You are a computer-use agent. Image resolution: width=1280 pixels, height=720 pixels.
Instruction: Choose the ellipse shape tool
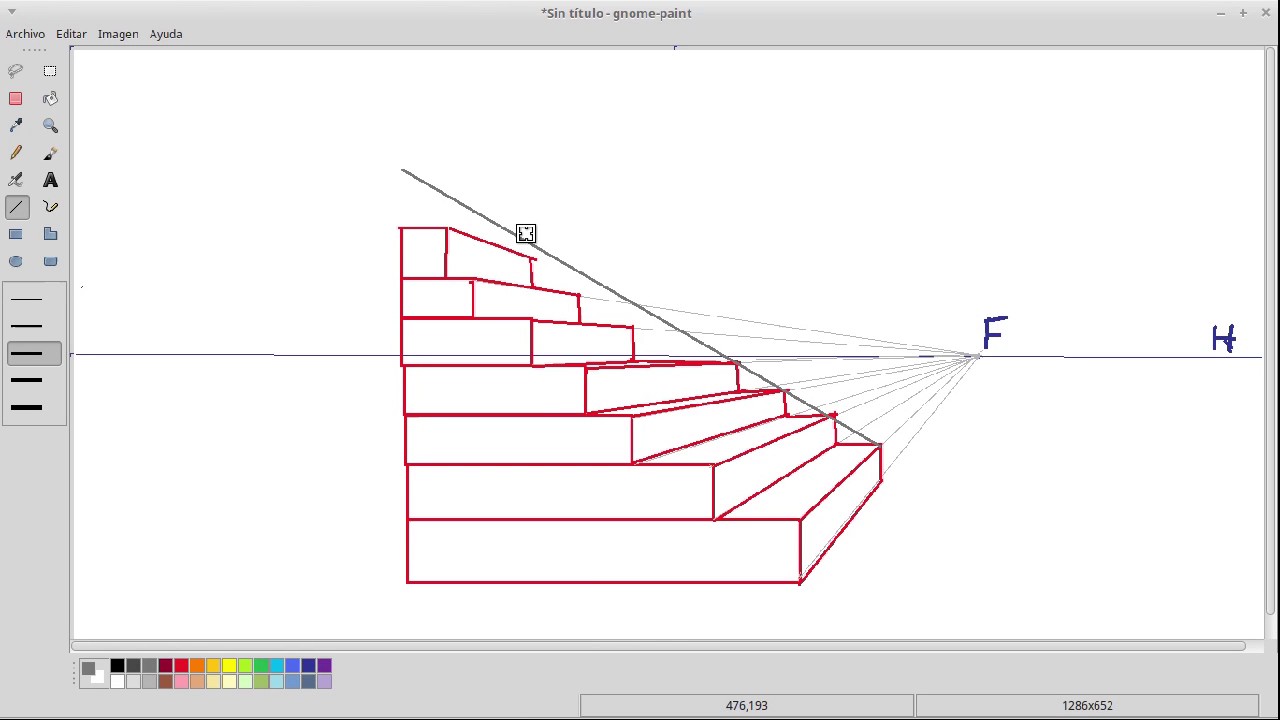coord(16,261)
